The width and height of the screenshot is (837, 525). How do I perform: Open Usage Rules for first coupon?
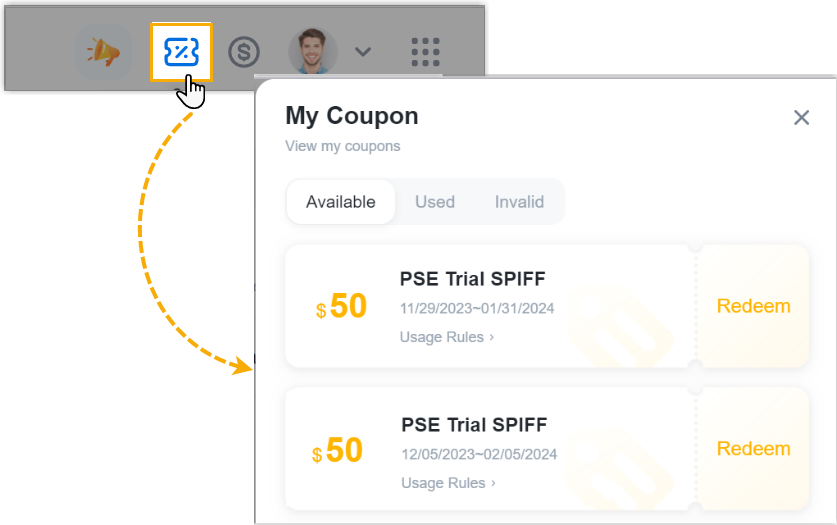(x=447, y=337)
